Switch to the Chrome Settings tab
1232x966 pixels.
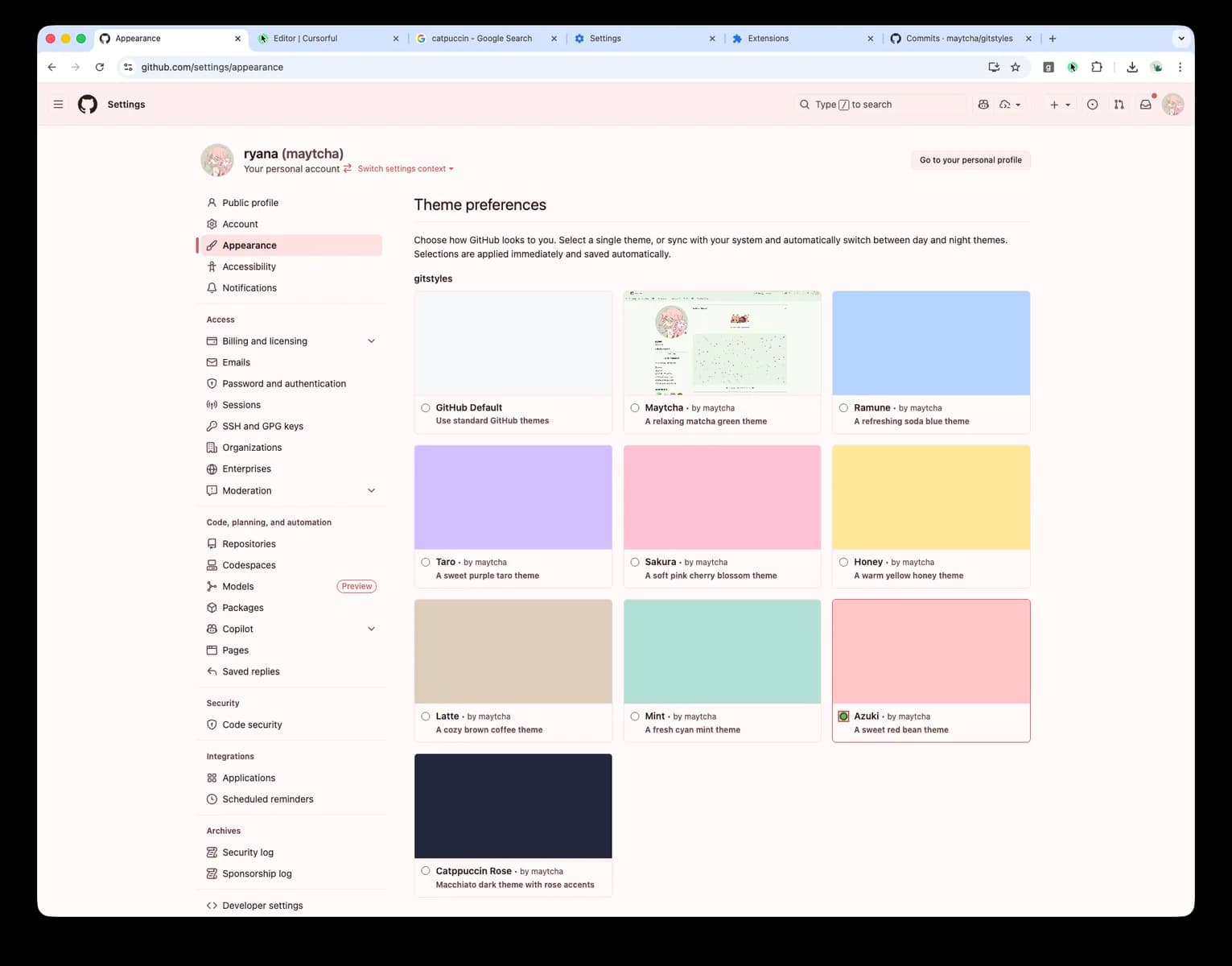pos(645,39)
